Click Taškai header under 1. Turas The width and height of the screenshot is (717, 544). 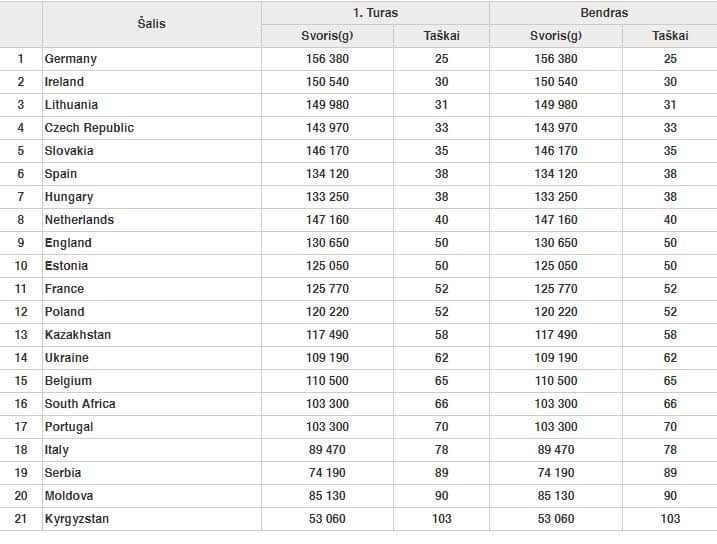(x=441, y=36)
